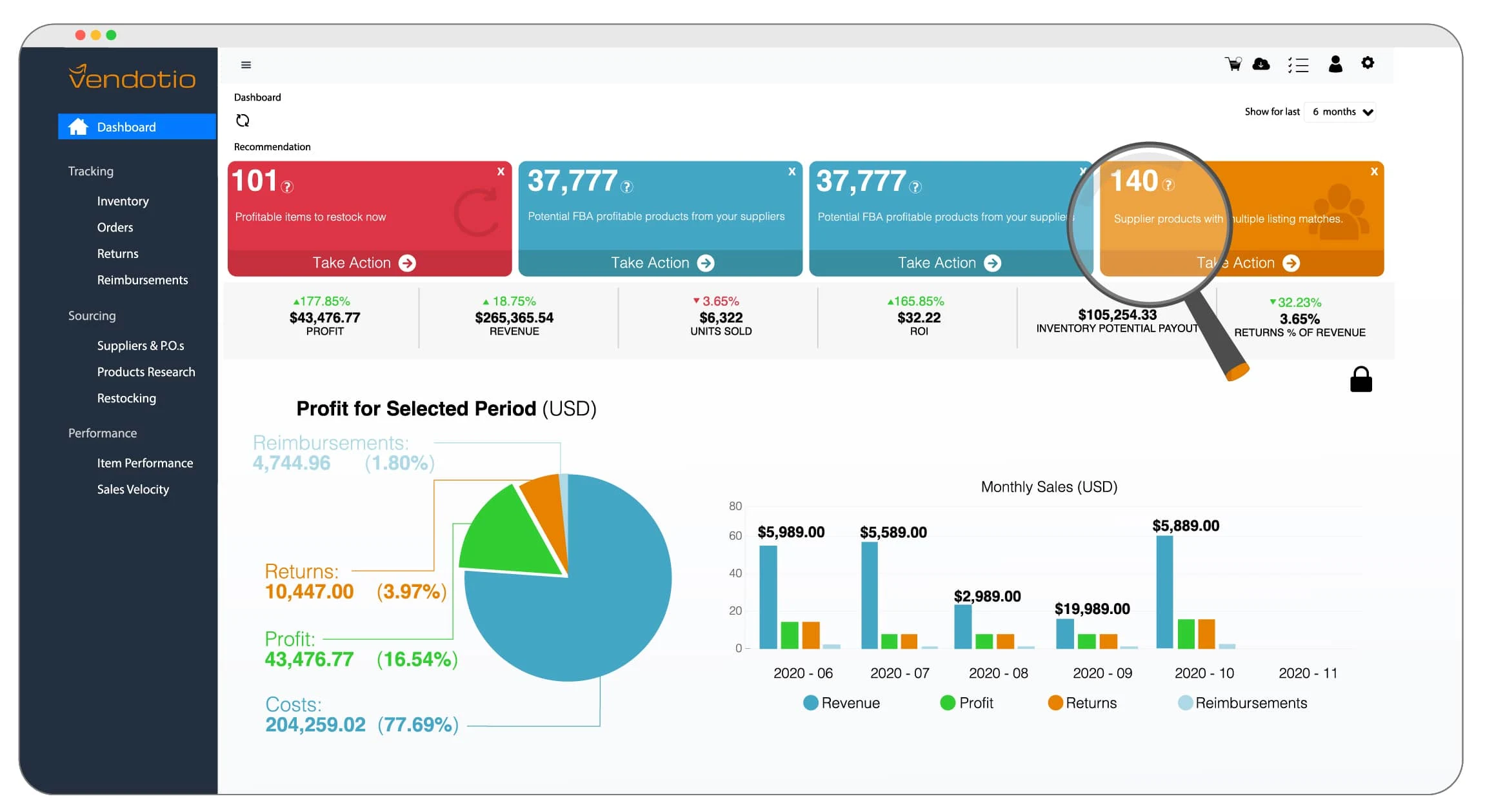Click the cloud download icon

point(1261,64)
